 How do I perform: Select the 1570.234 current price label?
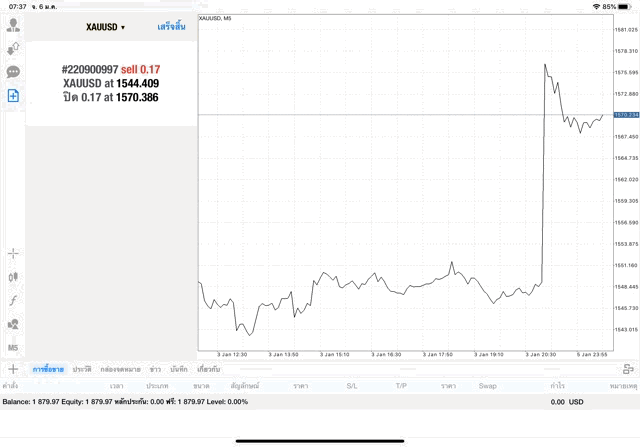click(x=626, y=115)
